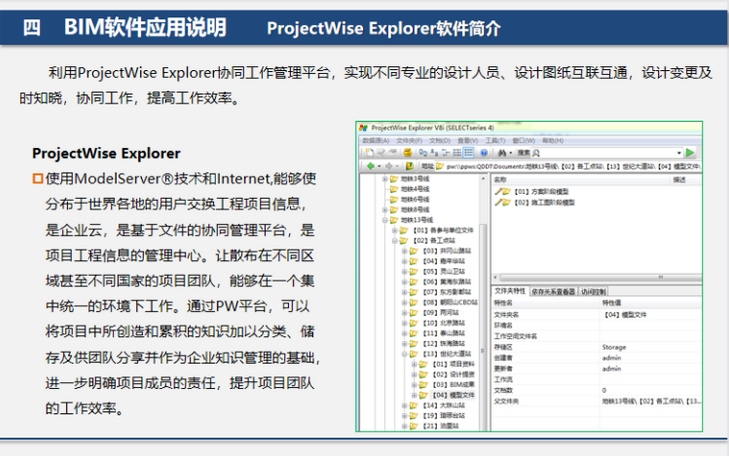Open the 查看(V) menu

coord(468,140)
